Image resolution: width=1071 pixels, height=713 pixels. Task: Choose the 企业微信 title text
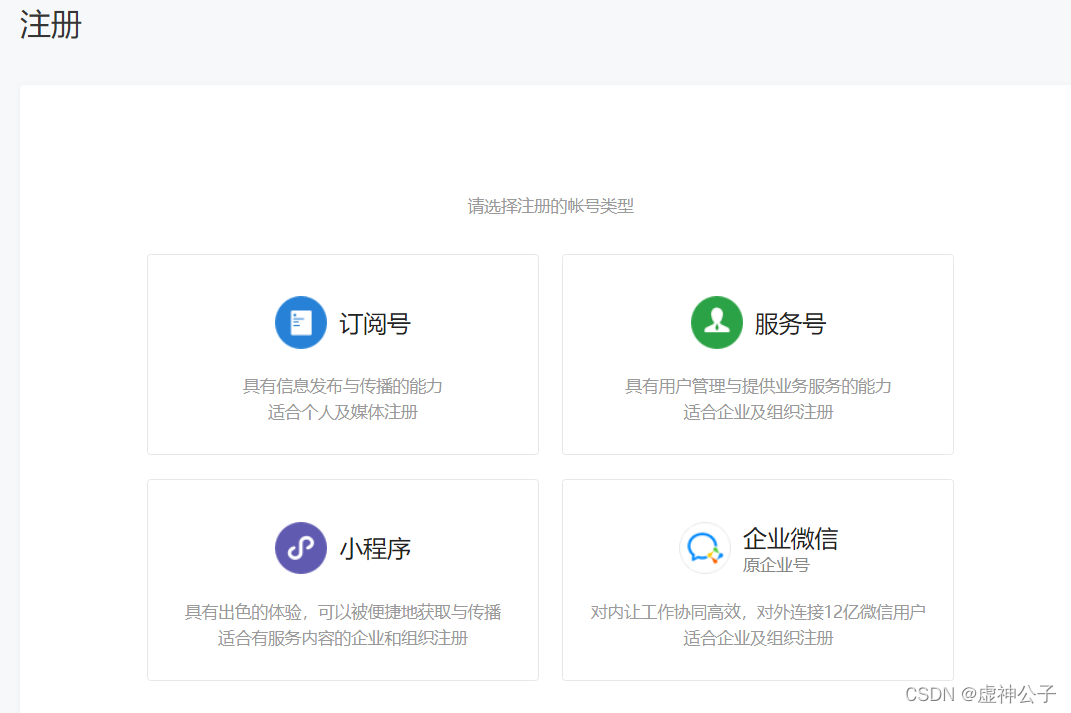coord(790,539)
